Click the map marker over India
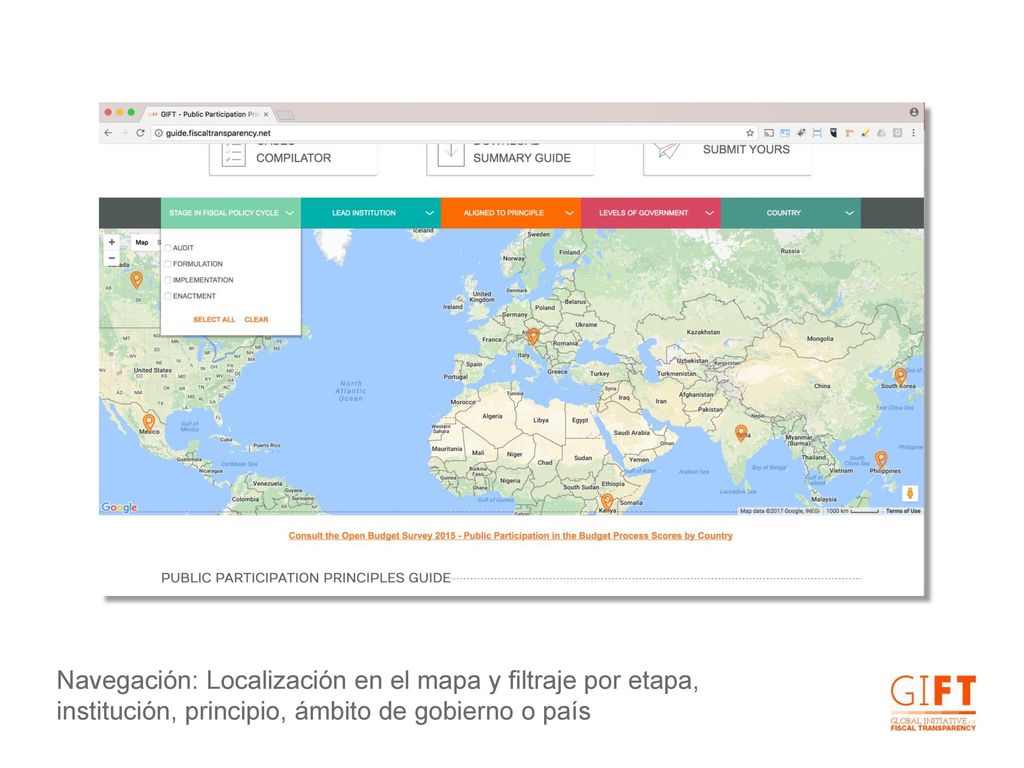Screen dimensions: 1024x768 click(741, 432)
